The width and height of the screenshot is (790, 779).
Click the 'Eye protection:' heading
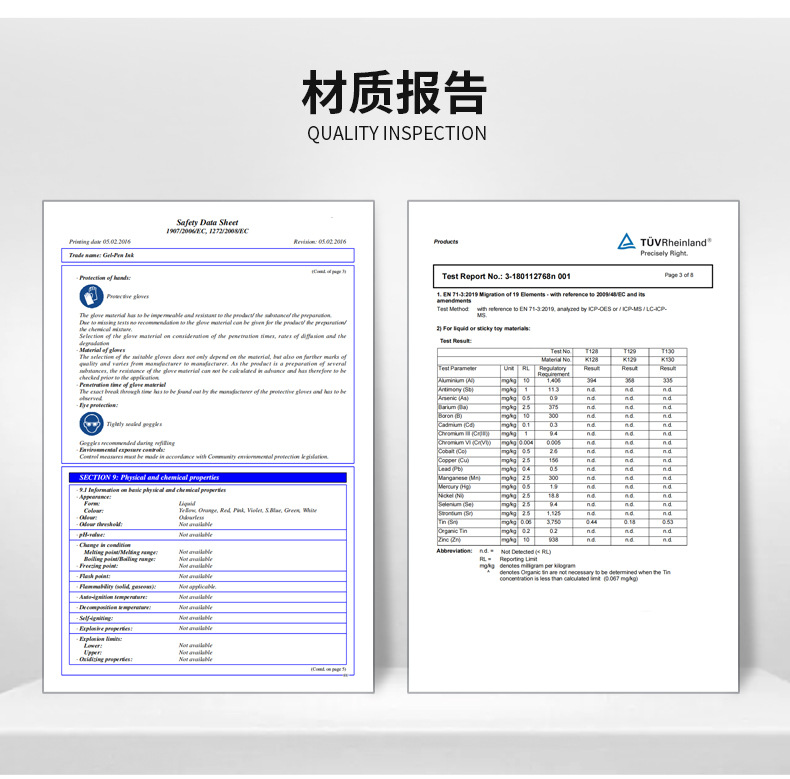pos(99,405)
